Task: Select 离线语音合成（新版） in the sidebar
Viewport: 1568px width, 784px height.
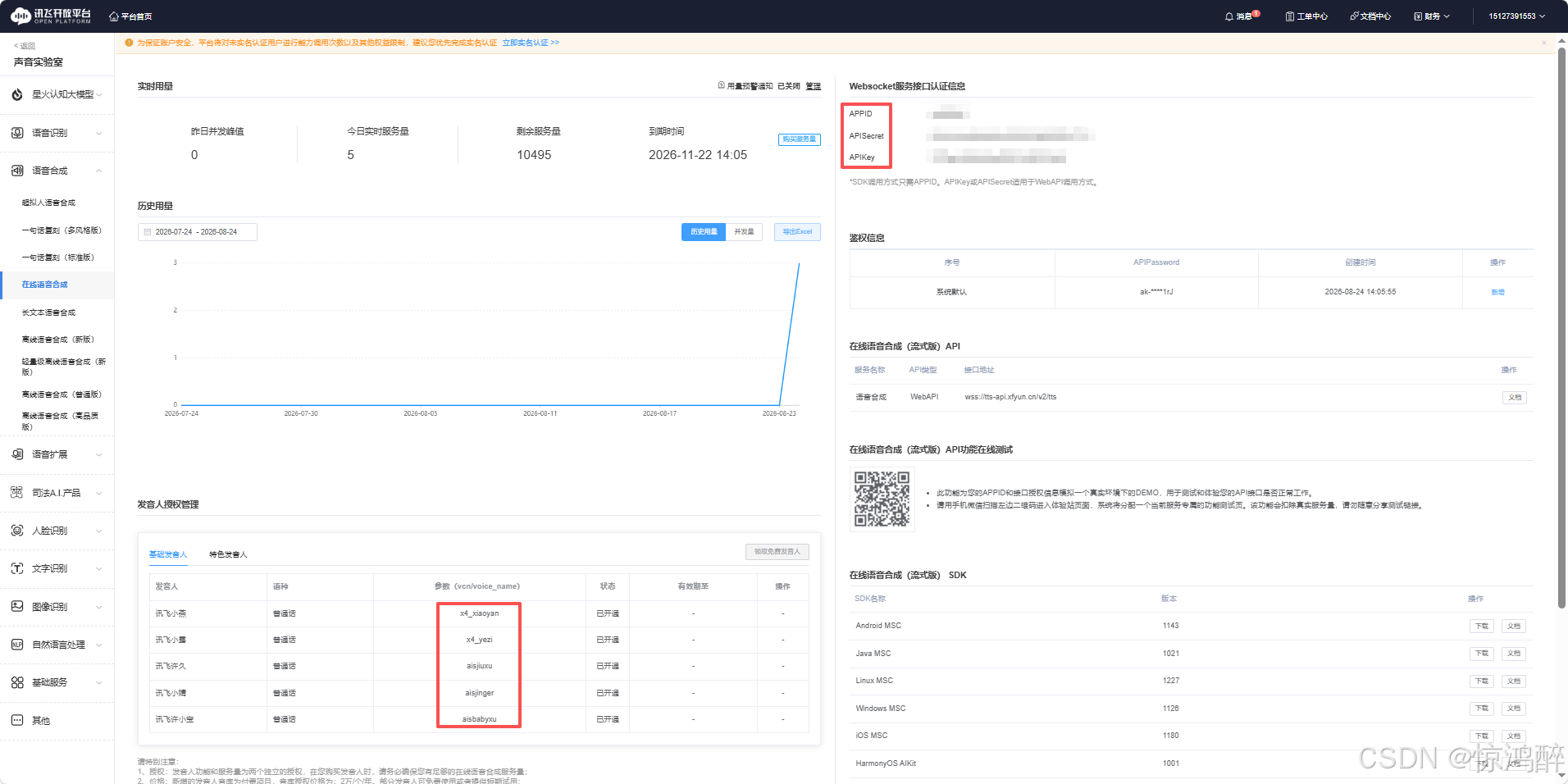Action: [x=58, y=340]
